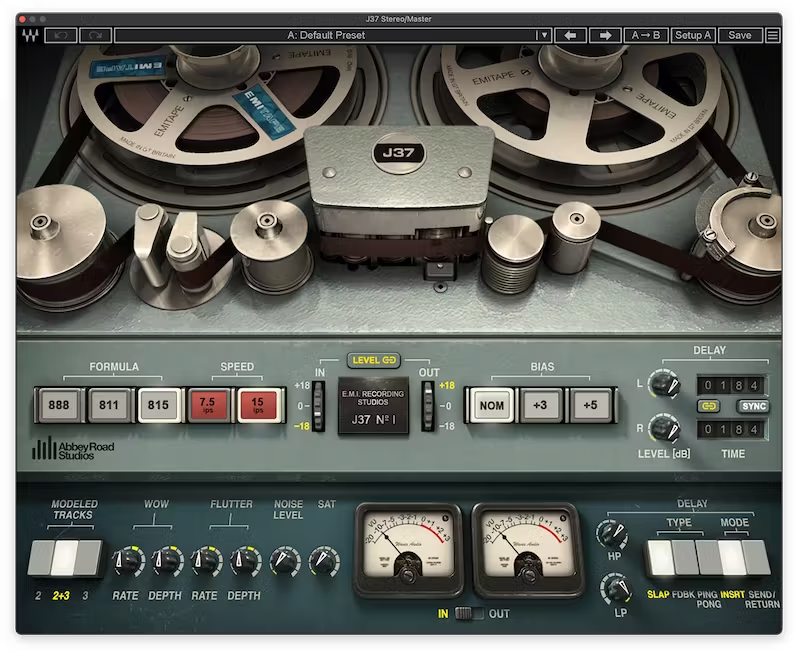
Task: Select tape formula 811
Action: (x=108, y=405)
